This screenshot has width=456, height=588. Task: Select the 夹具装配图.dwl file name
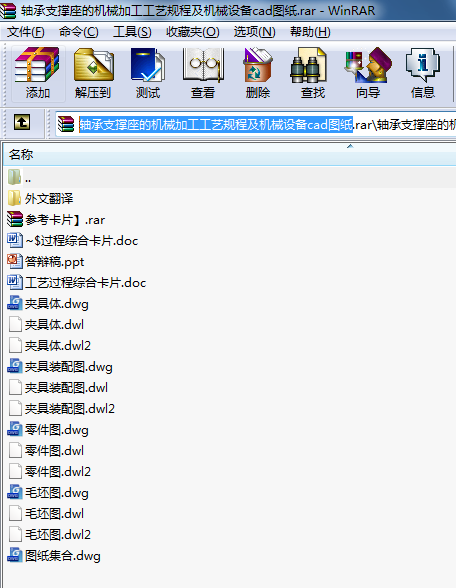[x=66, y=387]
